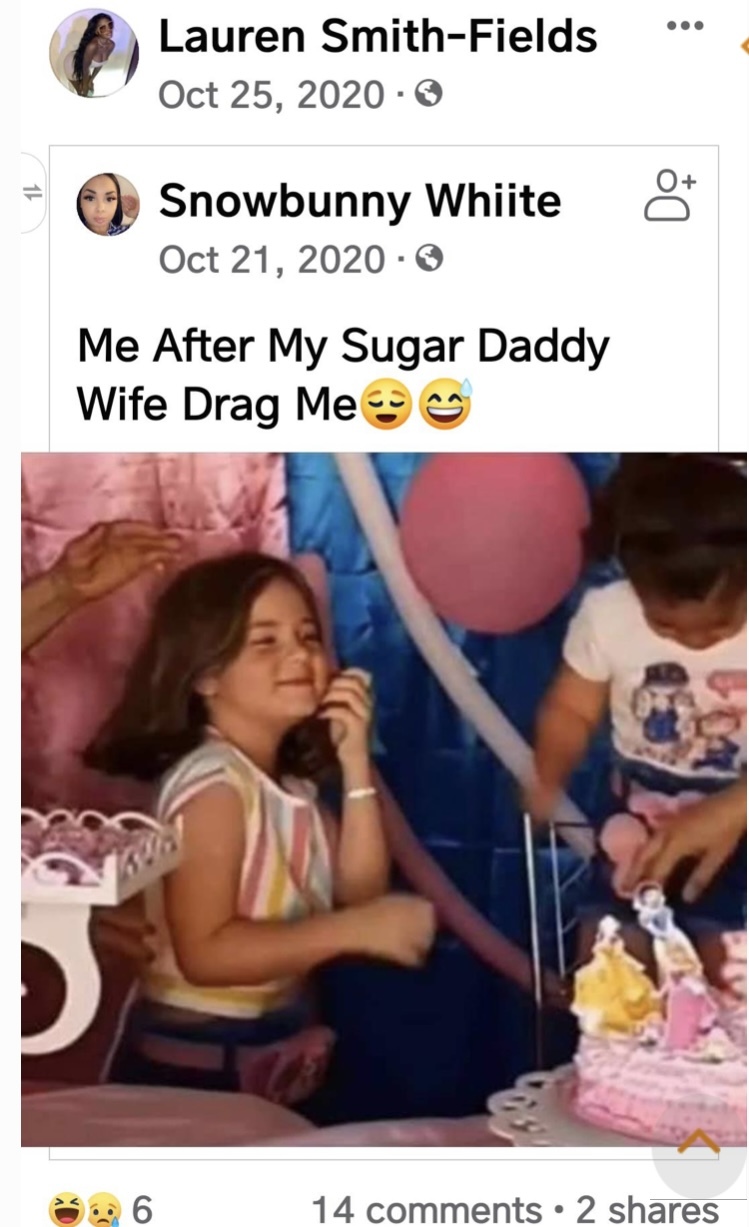Open Lauren Smith-Fields profile picture
Screen dimensions: 749x1227
pos(94,52)
